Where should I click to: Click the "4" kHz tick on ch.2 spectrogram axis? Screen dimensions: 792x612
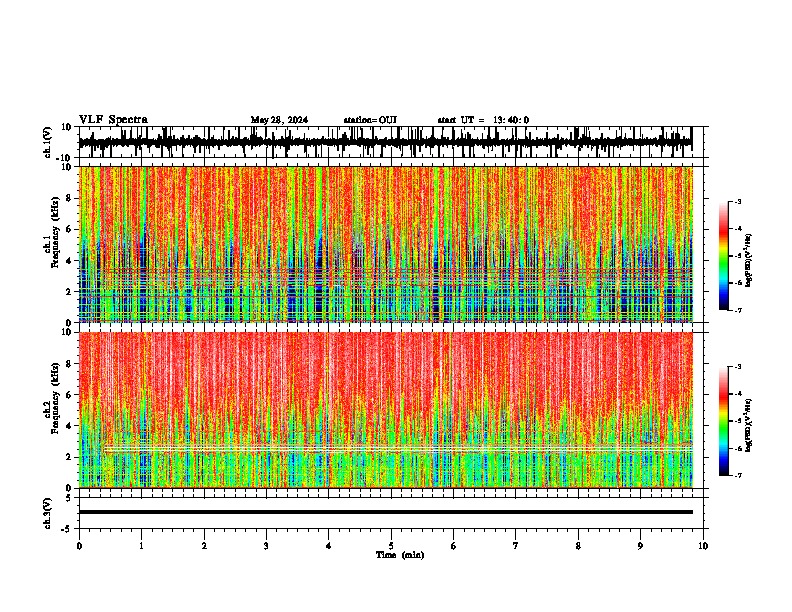[70, 426]
